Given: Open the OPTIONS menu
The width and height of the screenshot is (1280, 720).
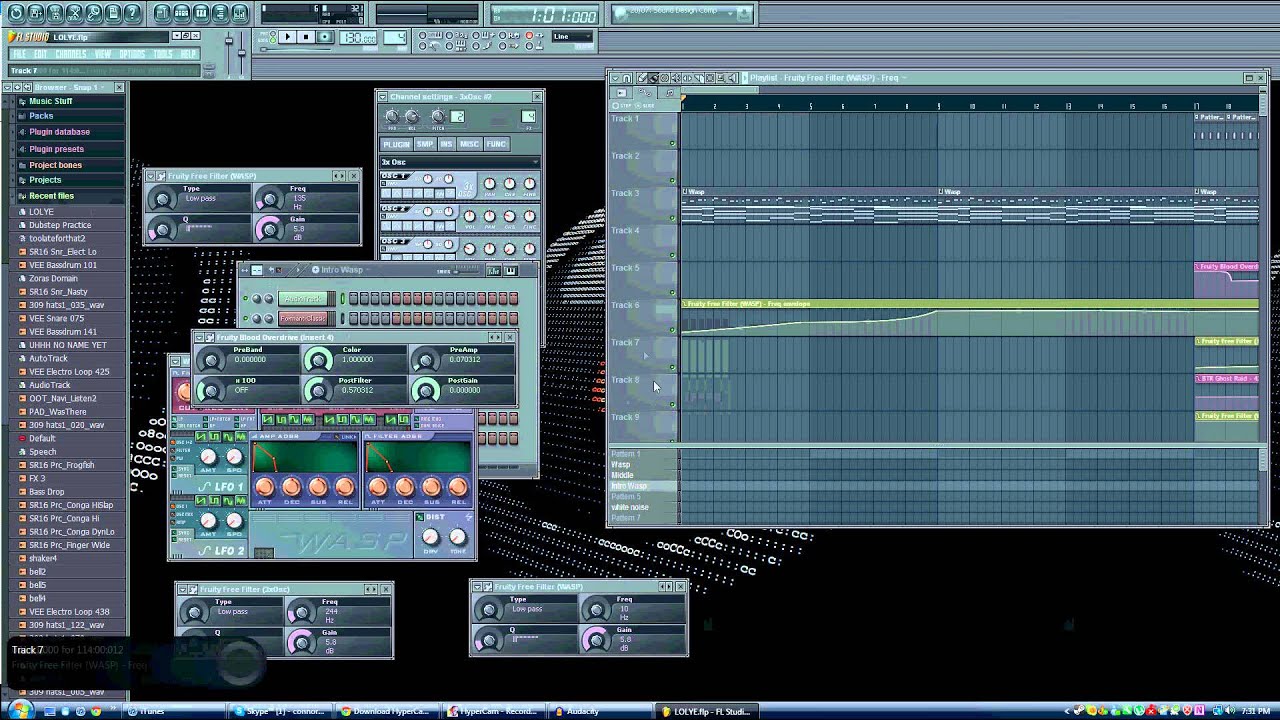Looking at the screenshot, I should click(x=132, y=54).
